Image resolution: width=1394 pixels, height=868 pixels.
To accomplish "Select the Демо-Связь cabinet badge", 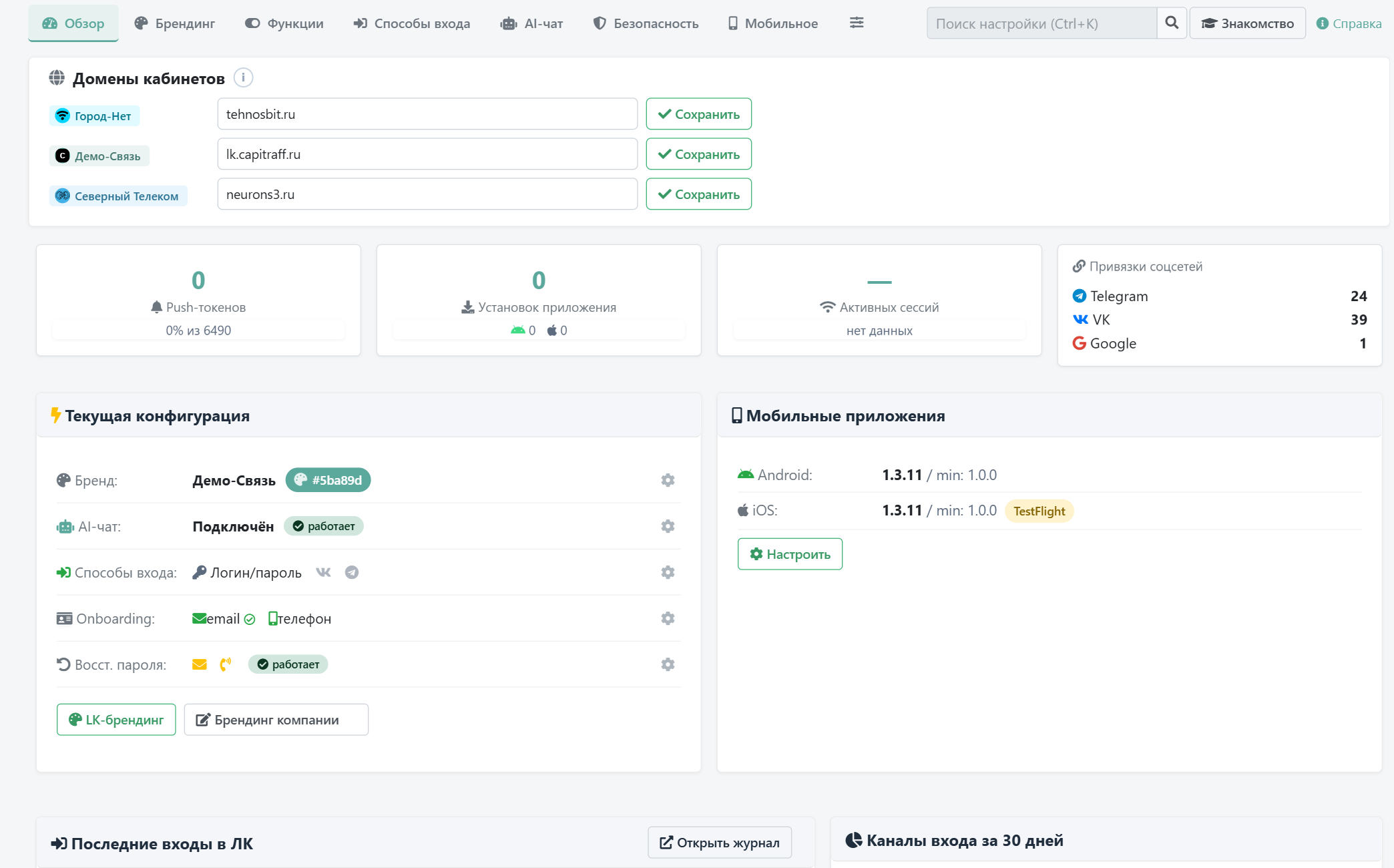I will [x=99, y=156].
